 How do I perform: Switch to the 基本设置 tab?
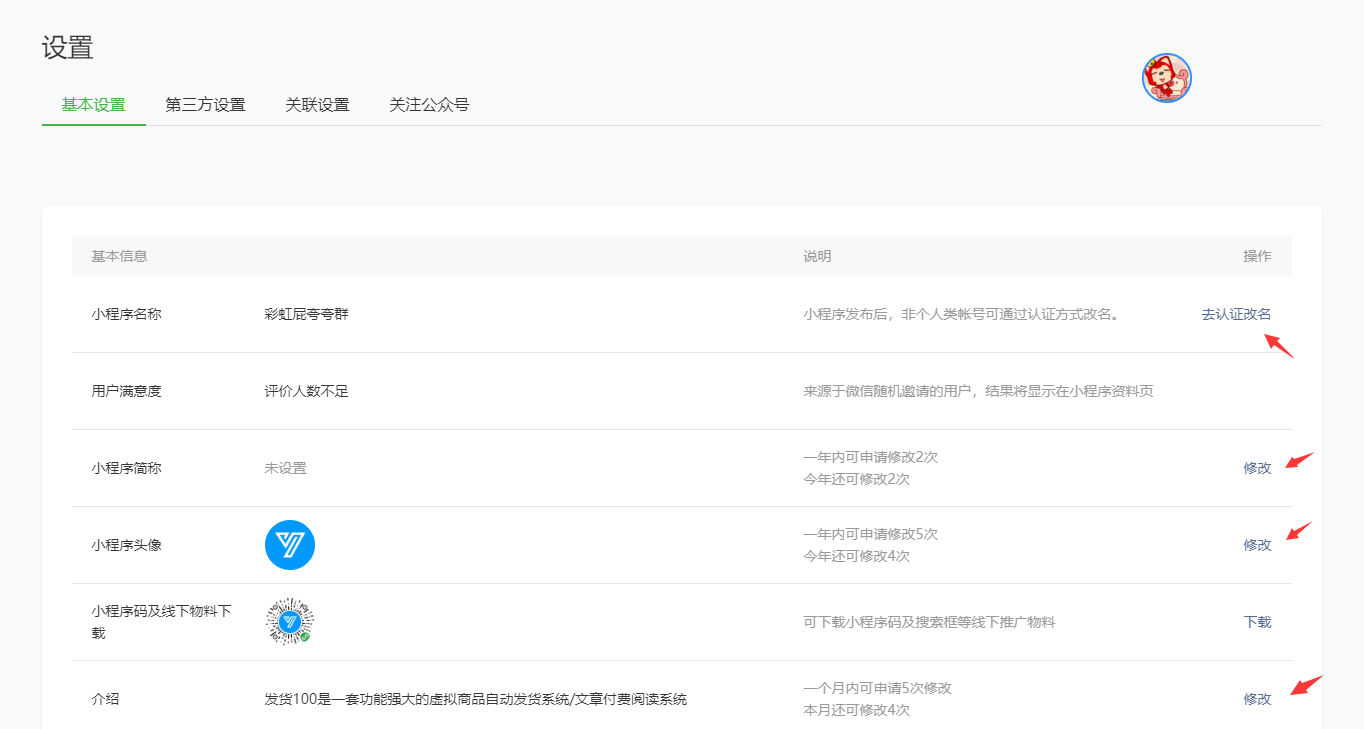tap(93, 105)
